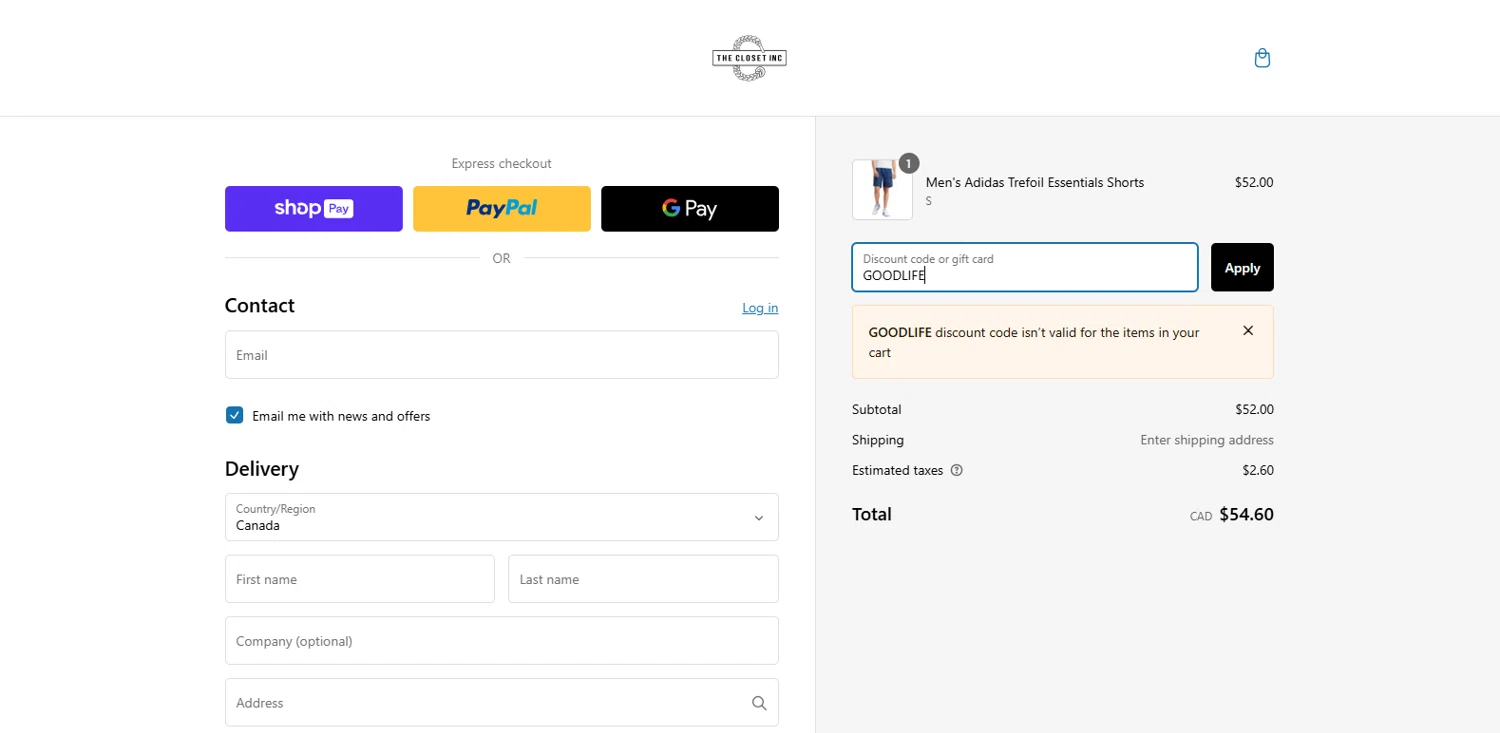The height and width of the screenshot is (733, 1500).
Task: Dismiss the GOODLIFE invalid code message
Action: (1247, 331)
